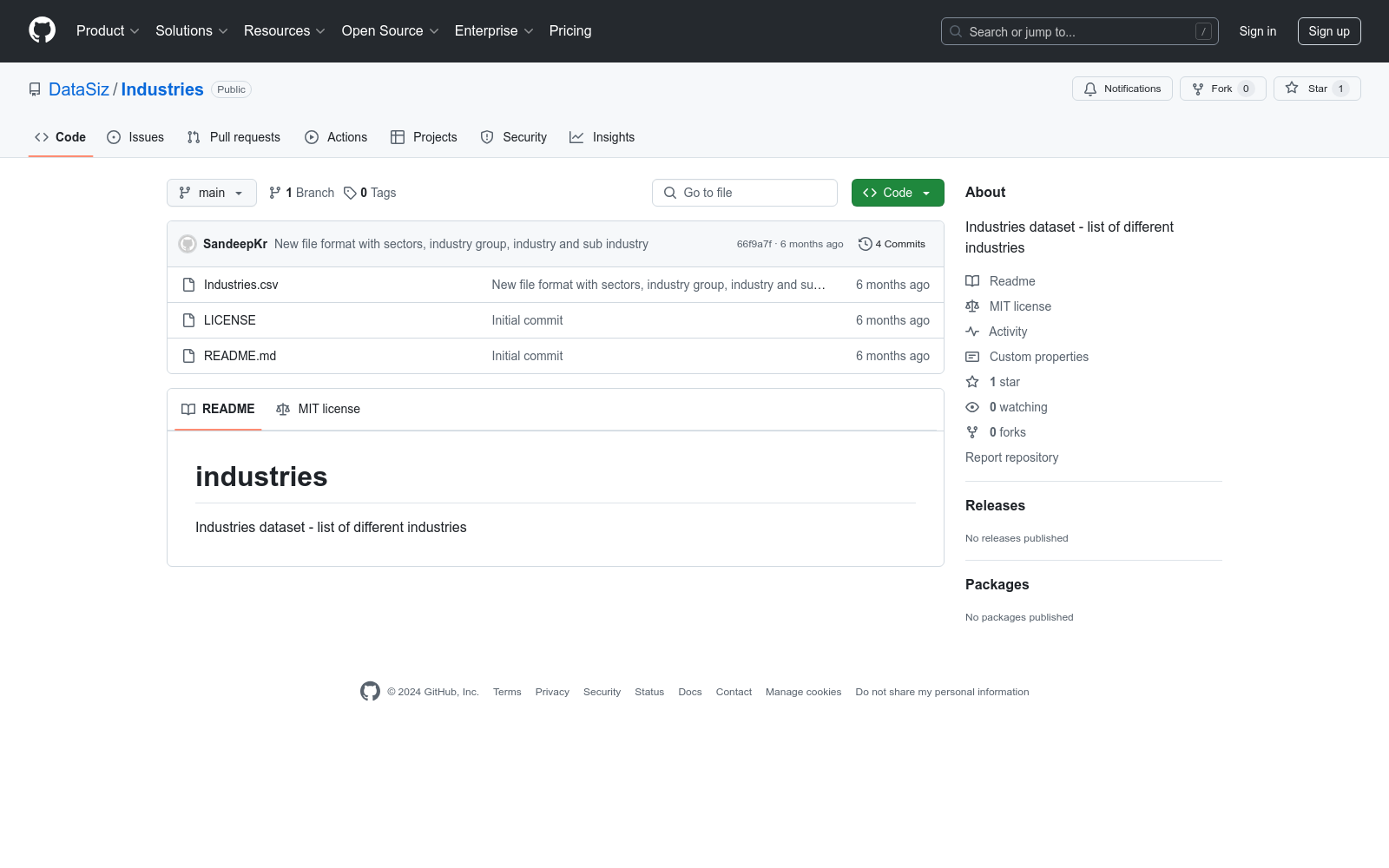The height and width of the screenshot is (868, 1389).
Task: Click the README.md file icon
Action: click(x=188, y=356)
